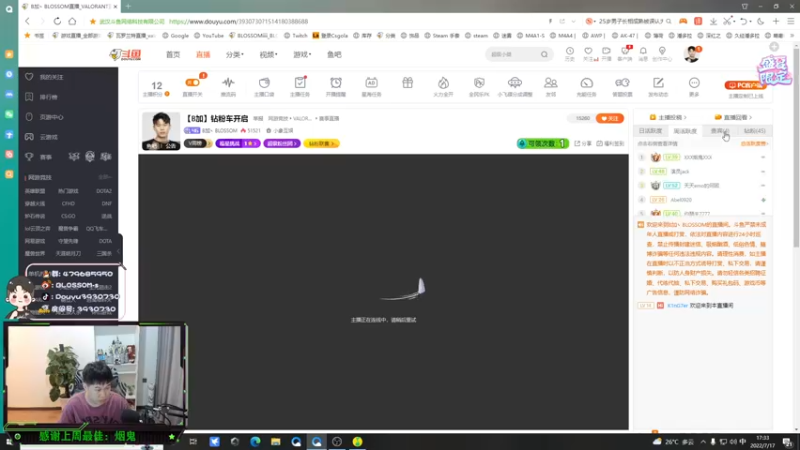Click the browser refresh button
800x450 pixels.
tap(57, 21)
